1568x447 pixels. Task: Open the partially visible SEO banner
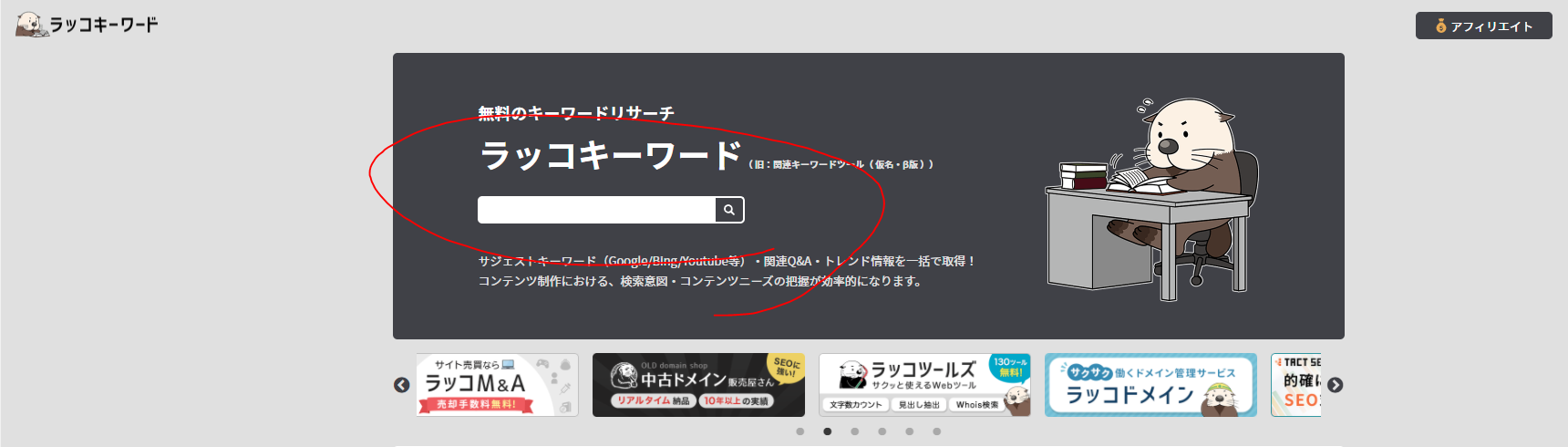coord(1296,385)
